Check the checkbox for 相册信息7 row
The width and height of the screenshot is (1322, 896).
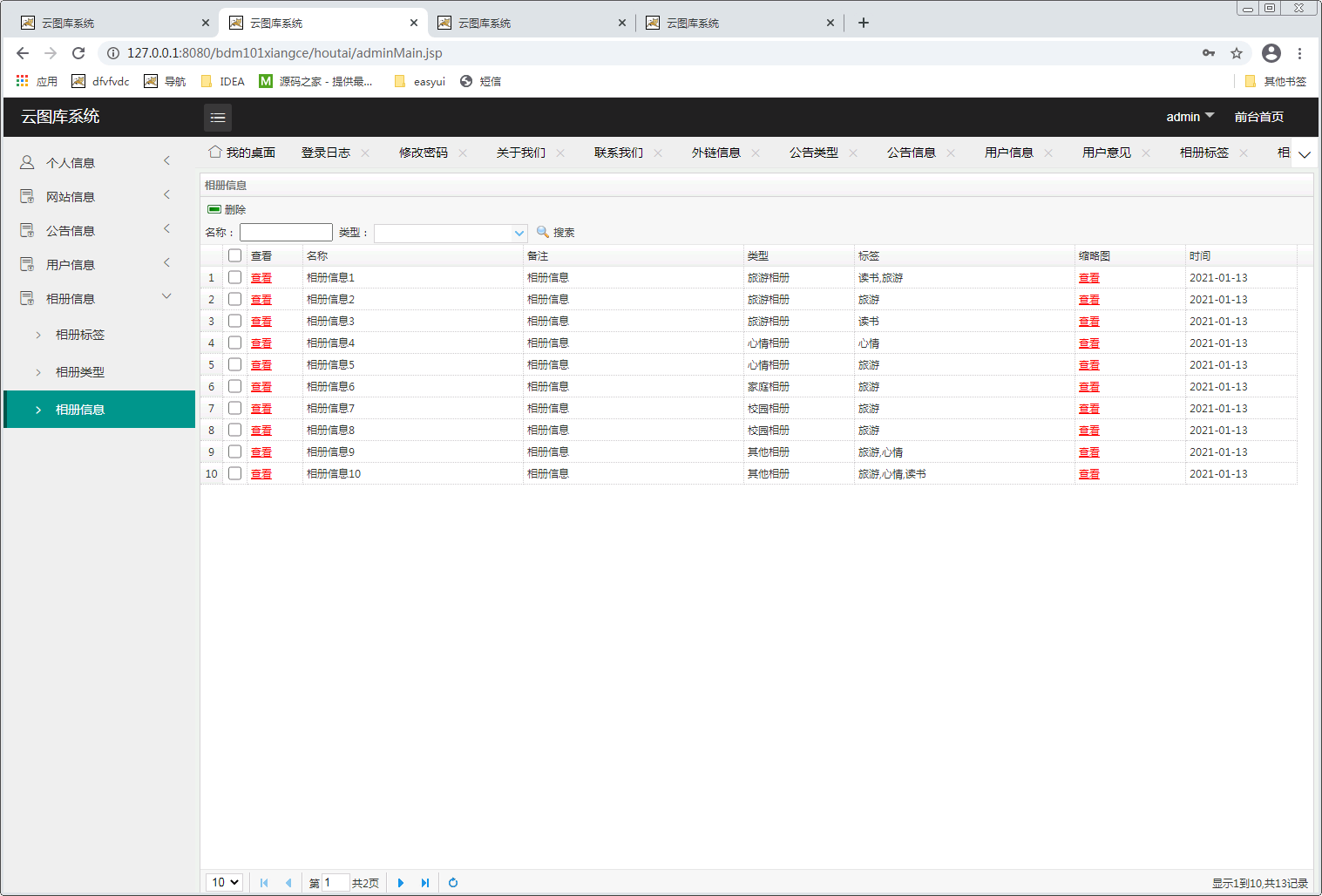click(234, 408)
